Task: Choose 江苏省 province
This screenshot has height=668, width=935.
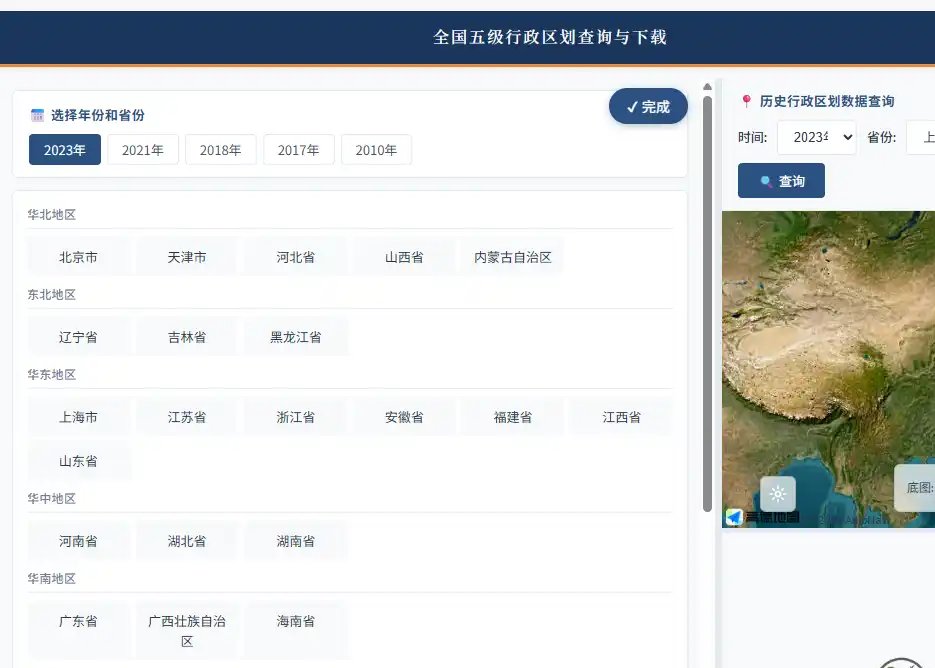Action: click(x=187, y=417)
